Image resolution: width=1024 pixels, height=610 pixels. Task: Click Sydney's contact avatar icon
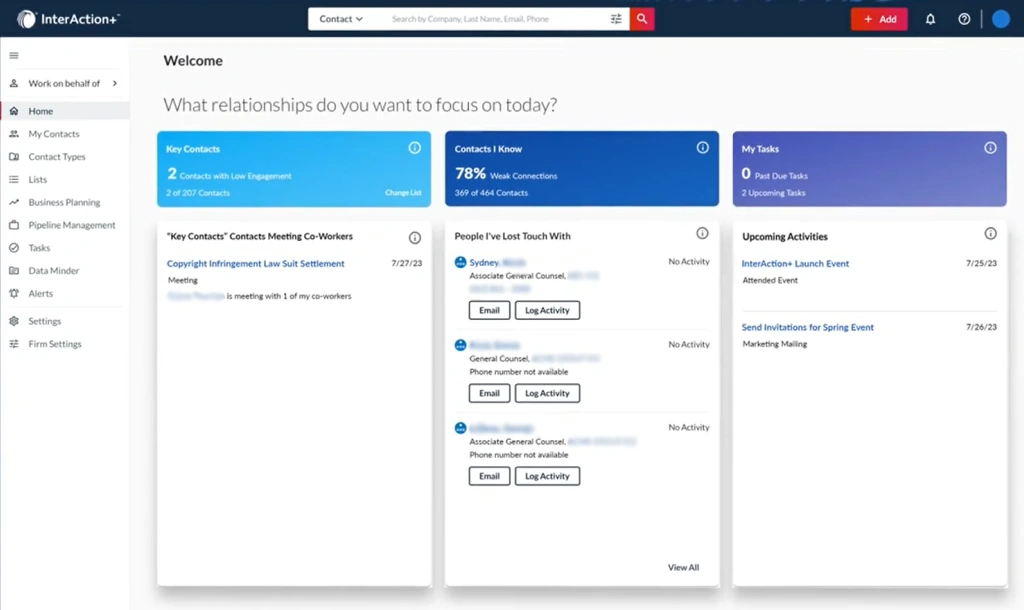click(460, 262)
